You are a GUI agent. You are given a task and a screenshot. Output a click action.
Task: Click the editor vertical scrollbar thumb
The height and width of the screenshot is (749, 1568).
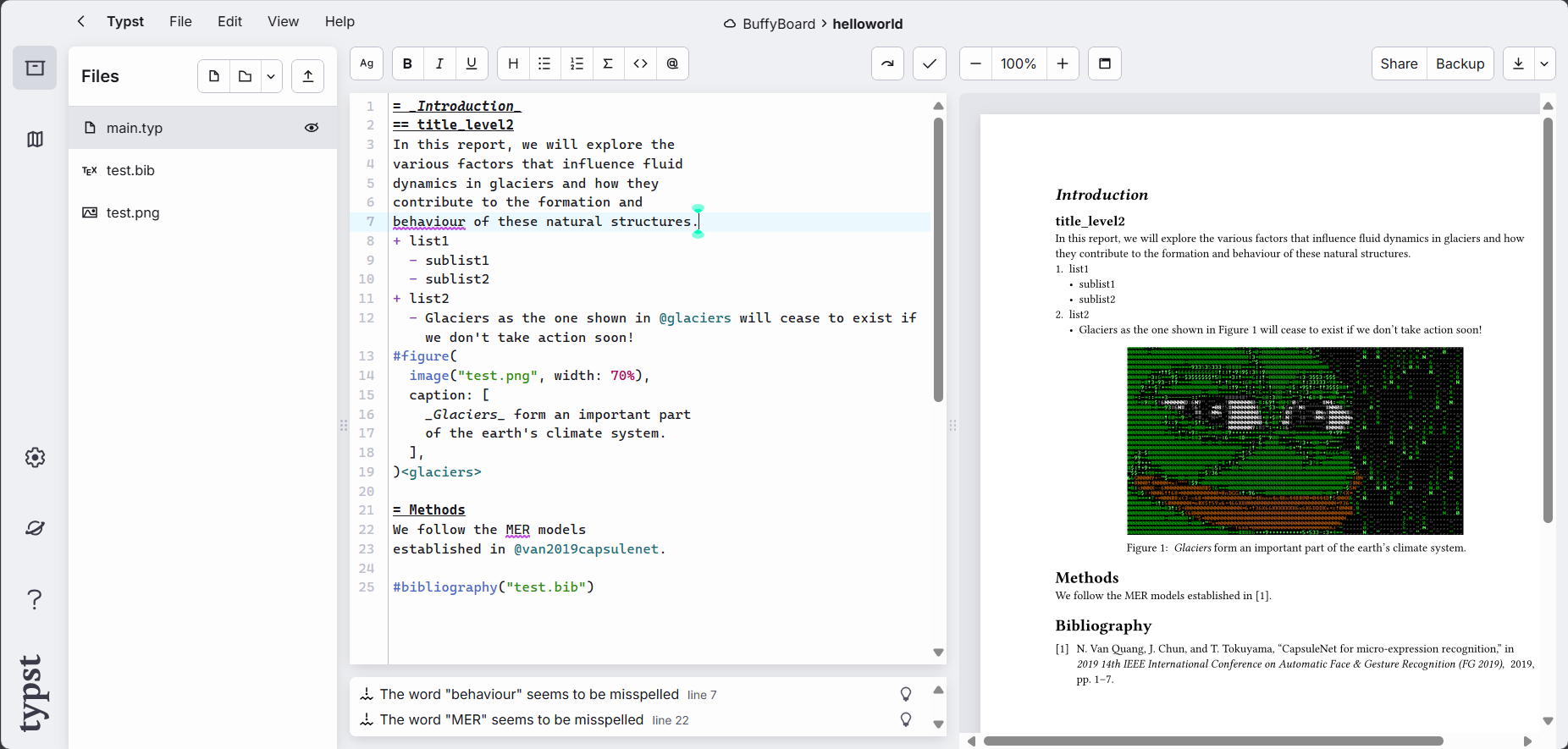click(x=938, y=260)
